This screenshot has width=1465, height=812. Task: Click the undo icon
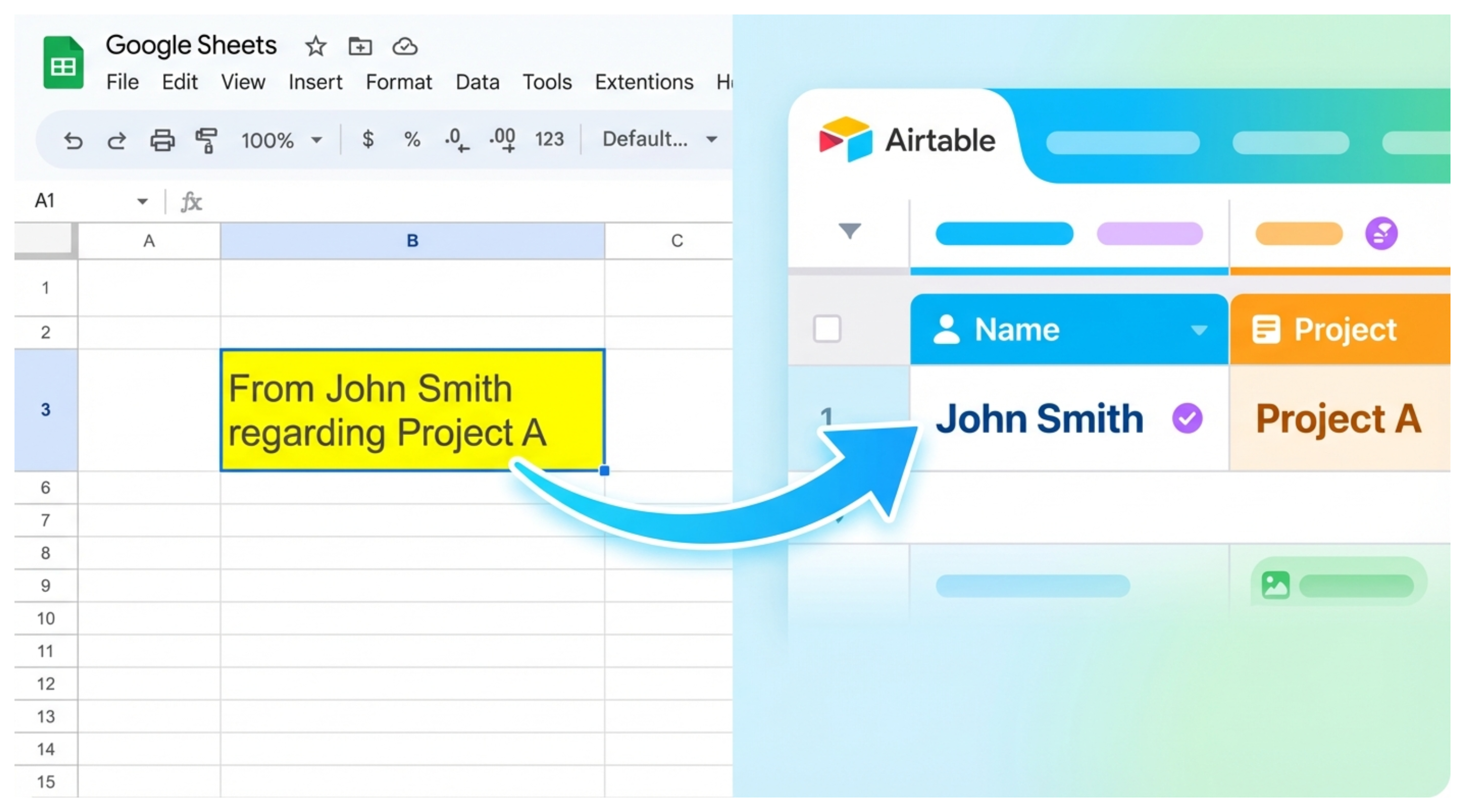(x=73, y=141)
